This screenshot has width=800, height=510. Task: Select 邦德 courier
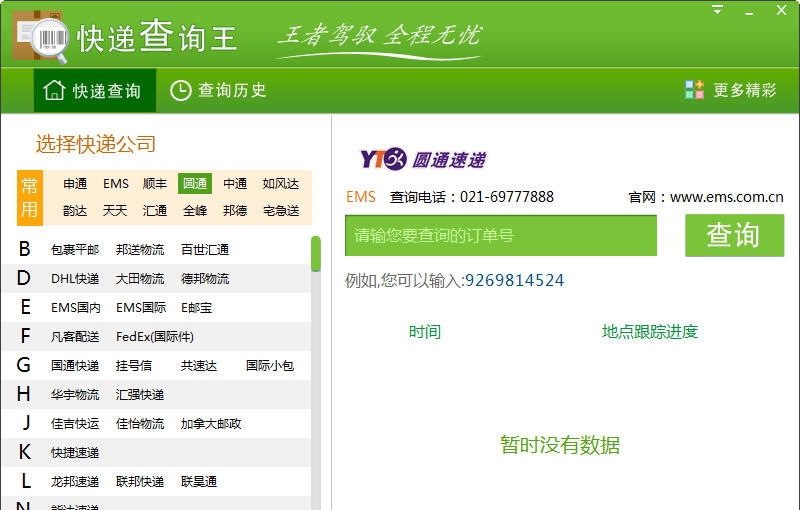235,211
